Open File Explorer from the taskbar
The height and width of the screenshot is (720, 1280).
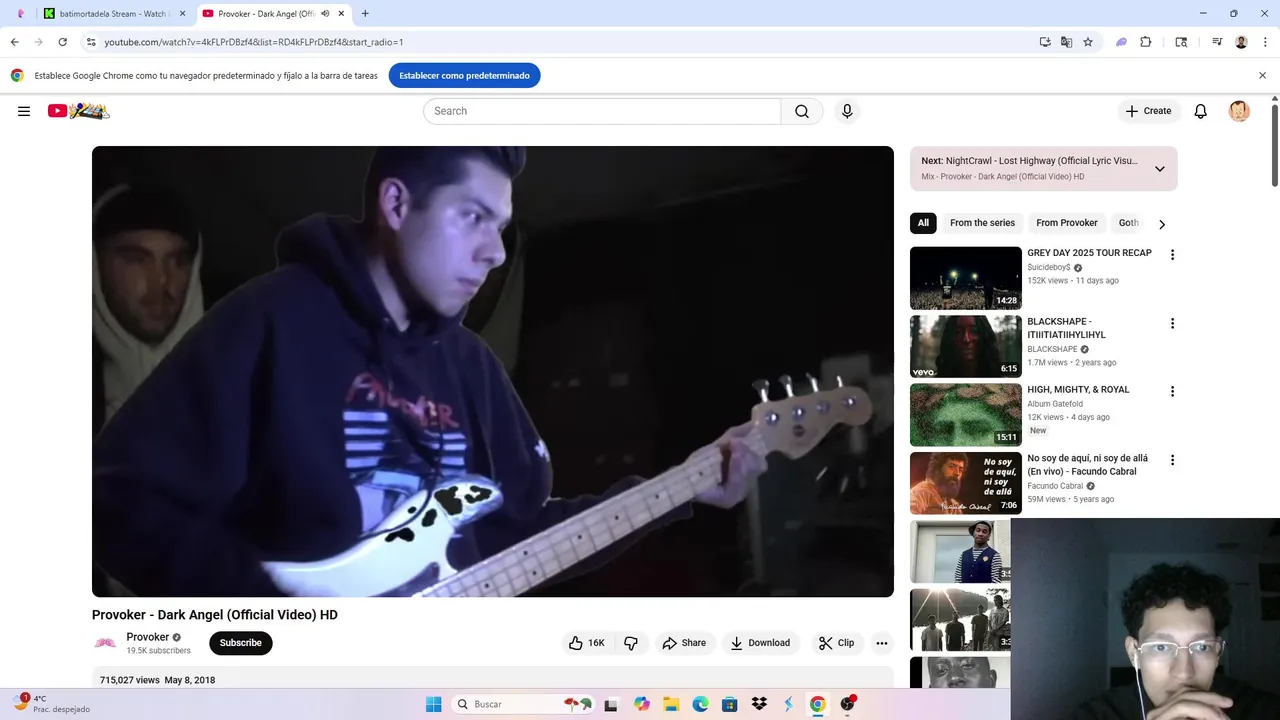coord(671,704)
